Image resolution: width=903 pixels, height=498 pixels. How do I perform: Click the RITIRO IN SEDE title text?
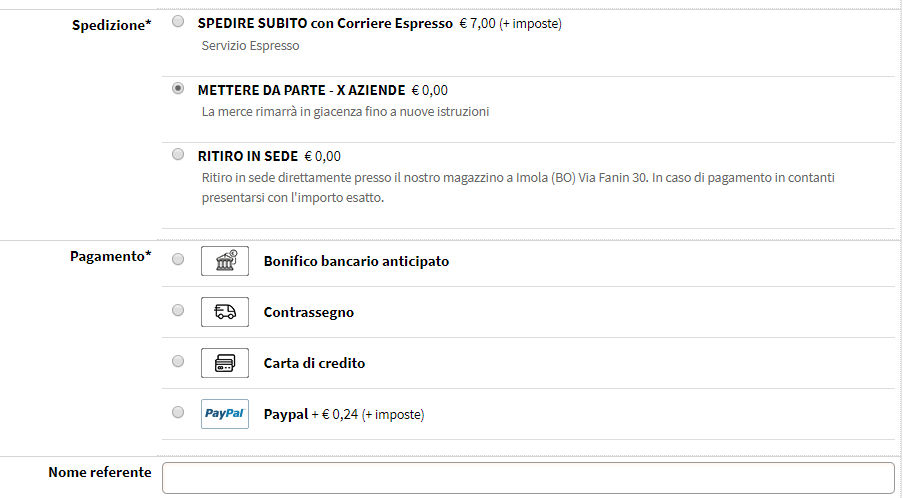point(248,156)
